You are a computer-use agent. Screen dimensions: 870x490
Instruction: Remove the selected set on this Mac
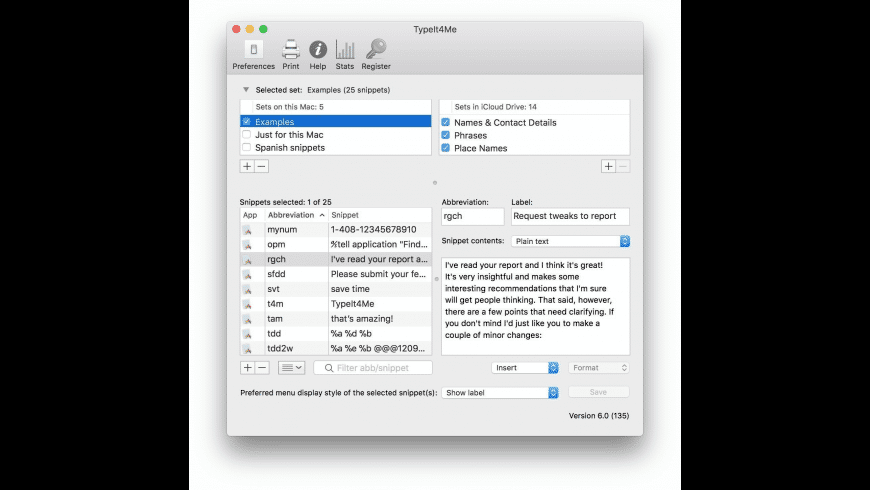(x=261, y=166)
